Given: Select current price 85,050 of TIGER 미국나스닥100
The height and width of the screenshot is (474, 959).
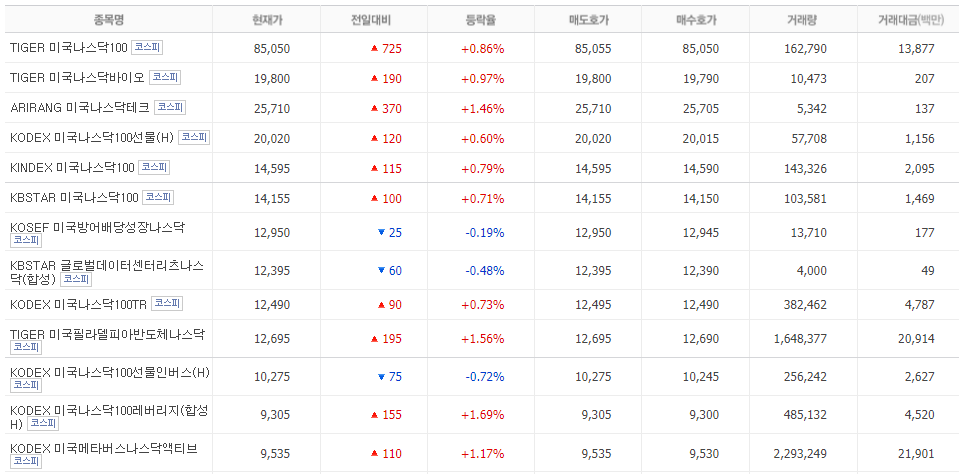Looking at the screenshot, I should click(x=272, y=49).
